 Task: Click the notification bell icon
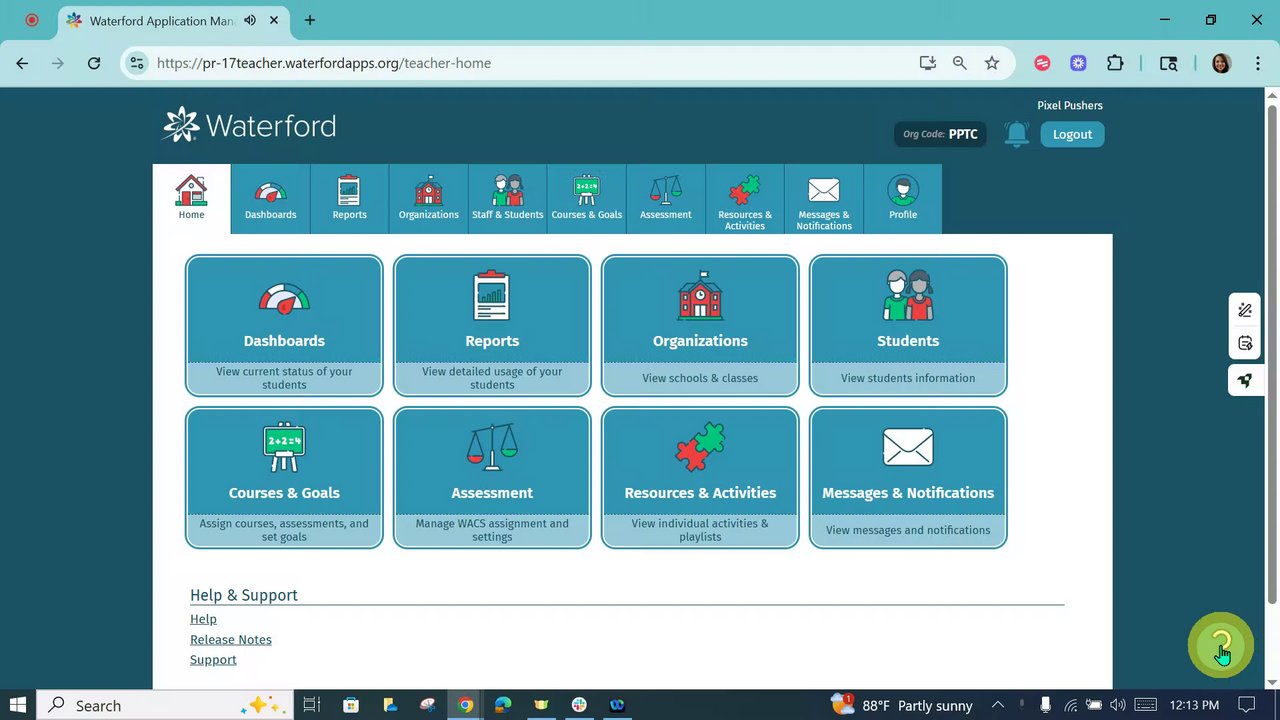pyautogui.click(x=1016, y=134)
